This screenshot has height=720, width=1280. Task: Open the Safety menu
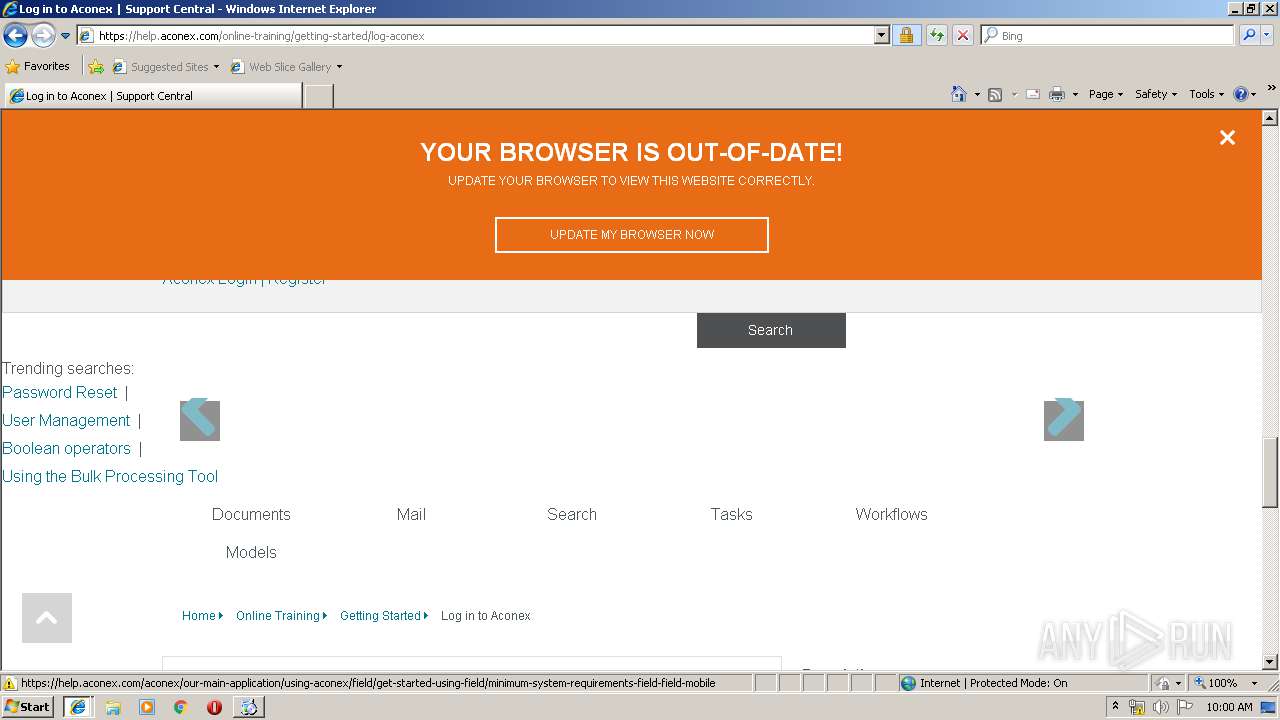1156,94
